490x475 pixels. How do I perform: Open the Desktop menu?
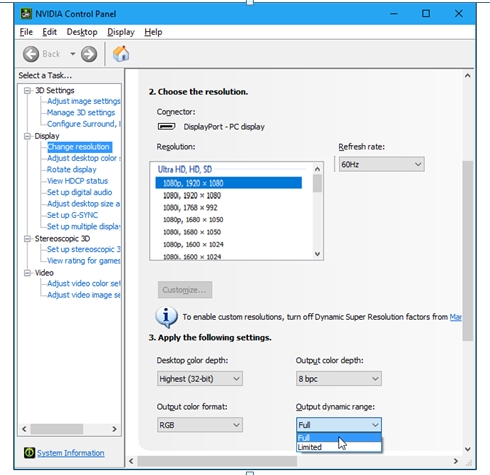82,32
